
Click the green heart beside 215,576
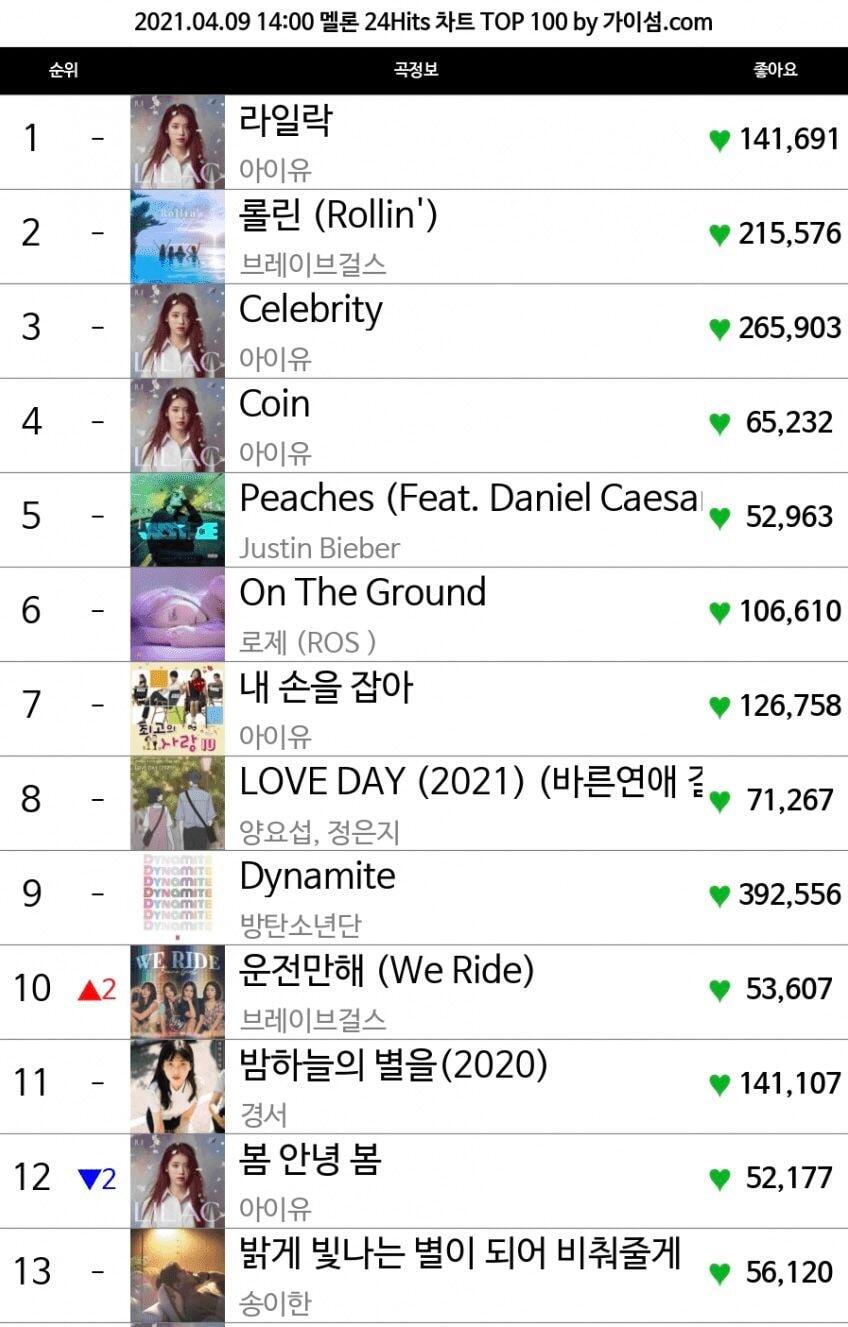(719, 234)
